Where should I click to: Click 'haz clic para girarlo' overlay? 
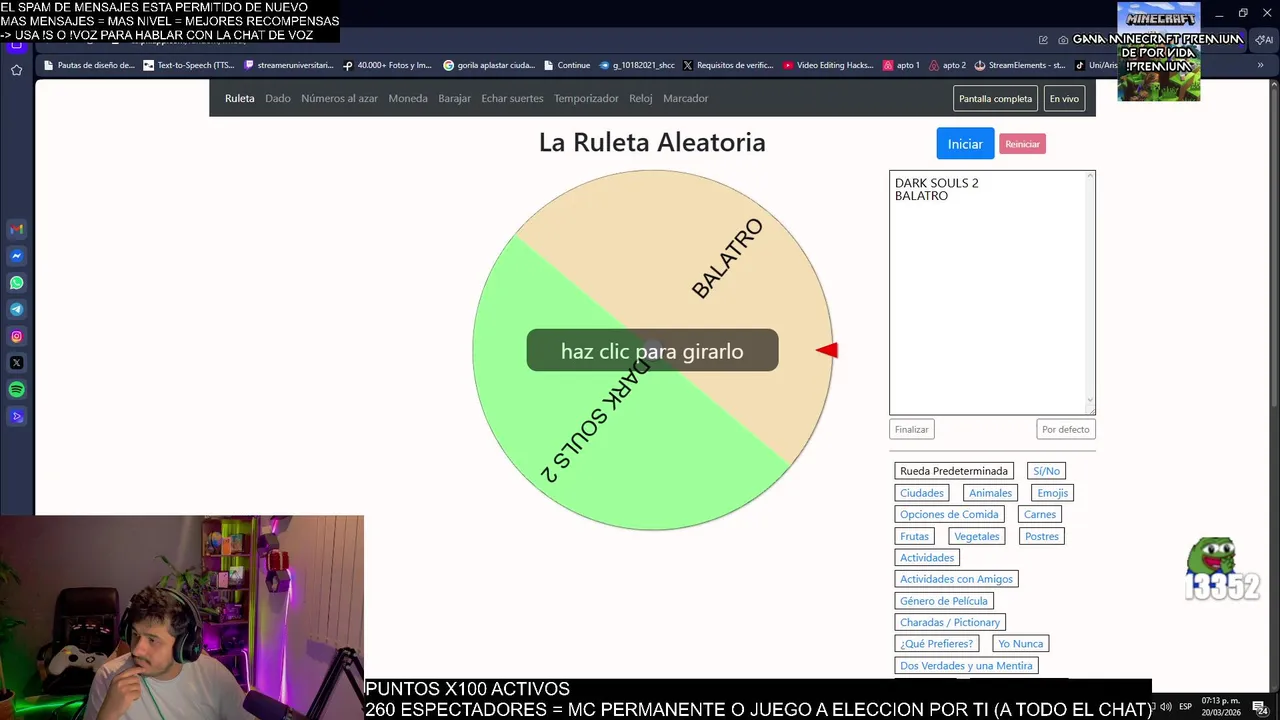(x=652, y=351)
